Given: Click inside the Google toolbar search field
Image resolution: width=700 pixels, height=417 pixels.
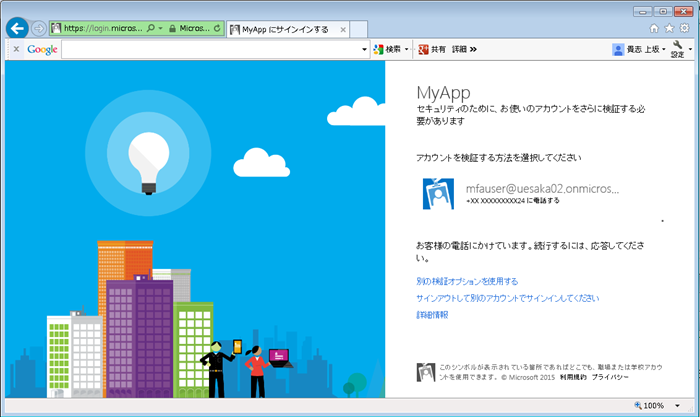Looking at the screenshot, I should pyautogui.click(x=211, y=49).
